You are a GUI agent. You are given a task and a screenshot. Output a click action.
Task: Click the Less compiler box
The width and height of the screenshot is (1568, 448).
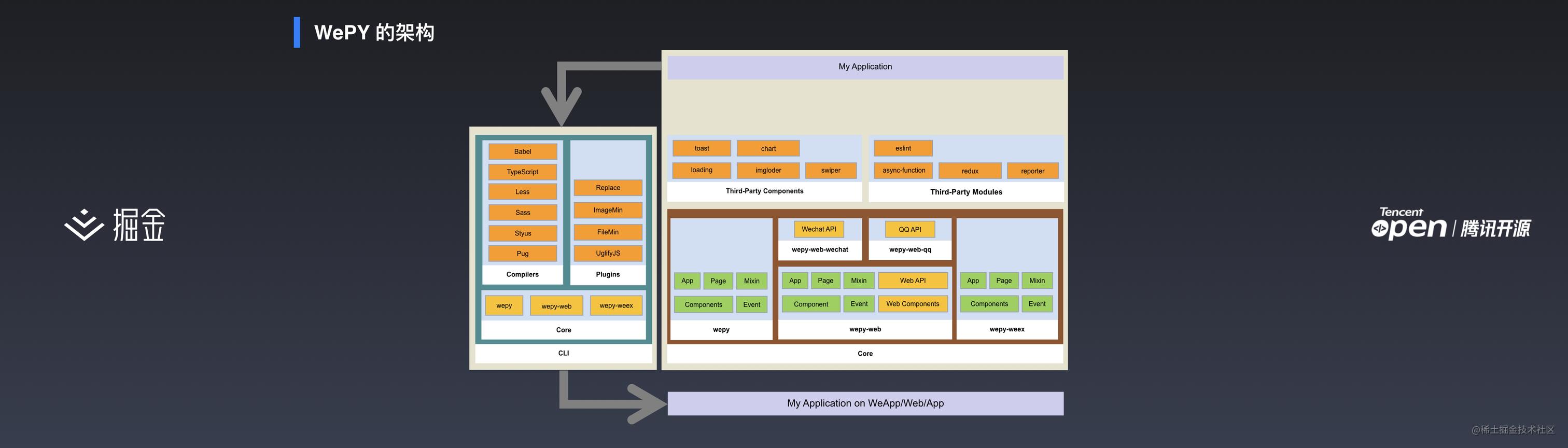click(x=522, y=192)
